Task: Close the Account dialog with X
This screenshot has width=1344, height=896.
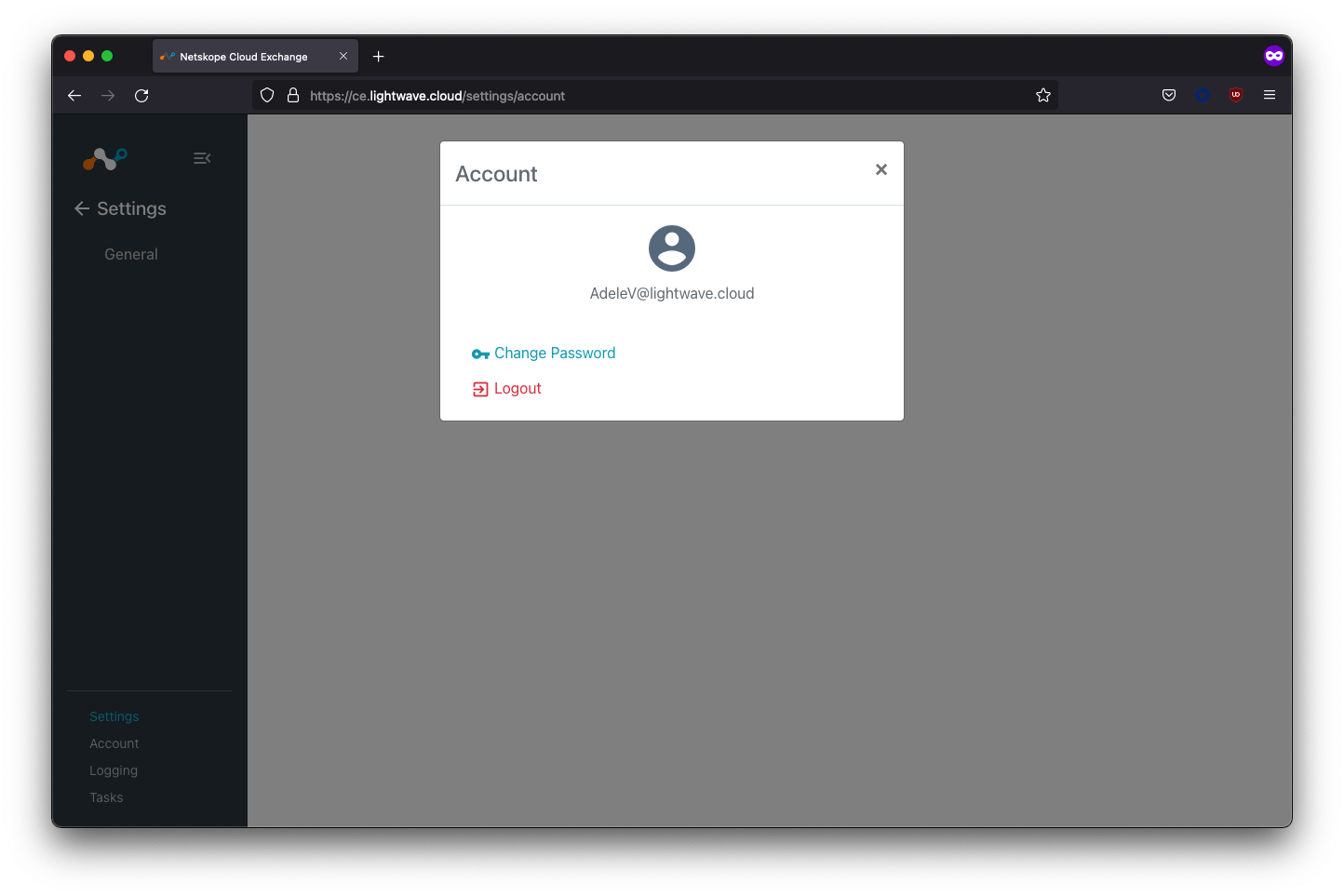Action: [880, 169]
